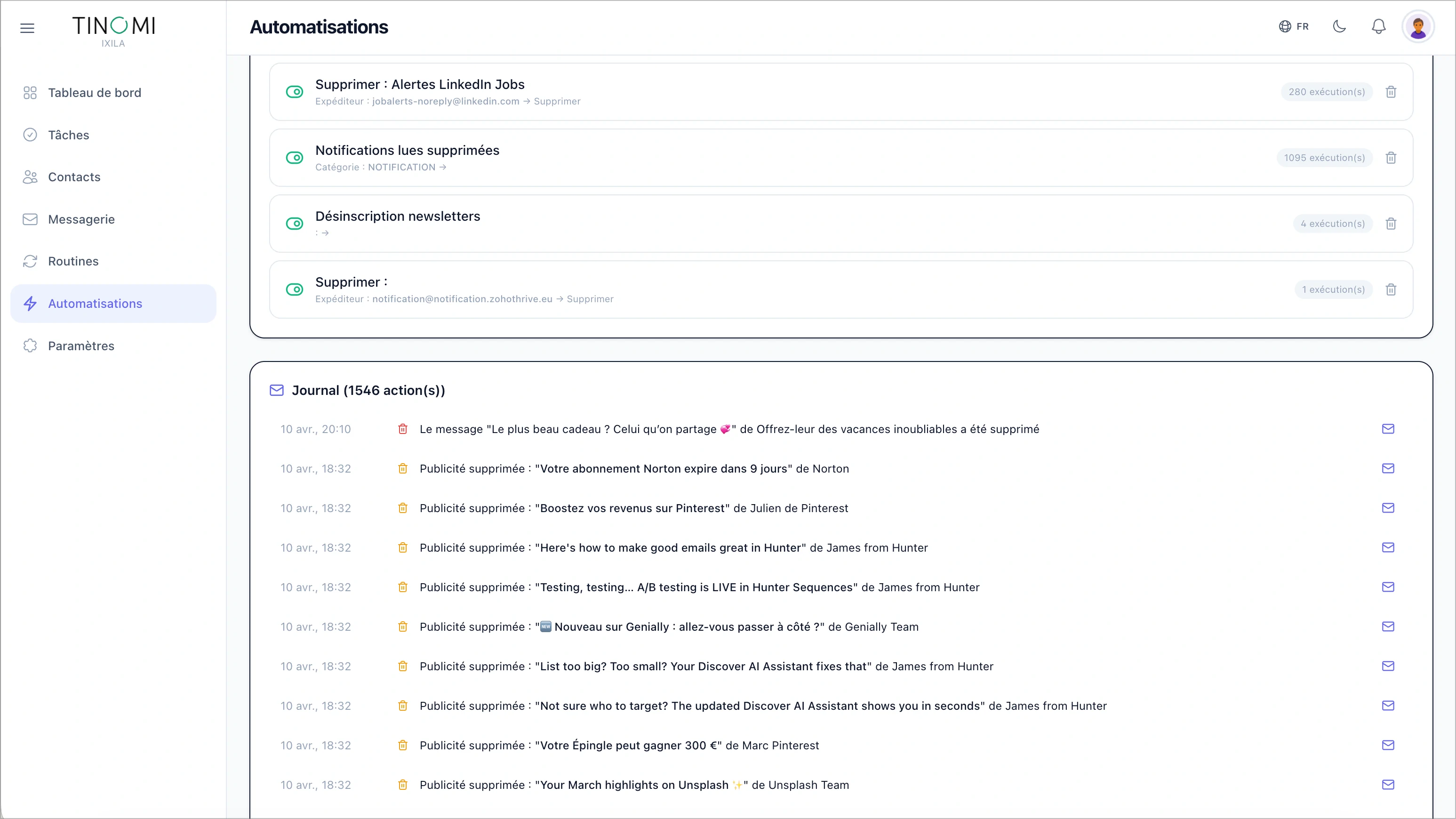Open mail icon for List too big entry

(1388, 666)
